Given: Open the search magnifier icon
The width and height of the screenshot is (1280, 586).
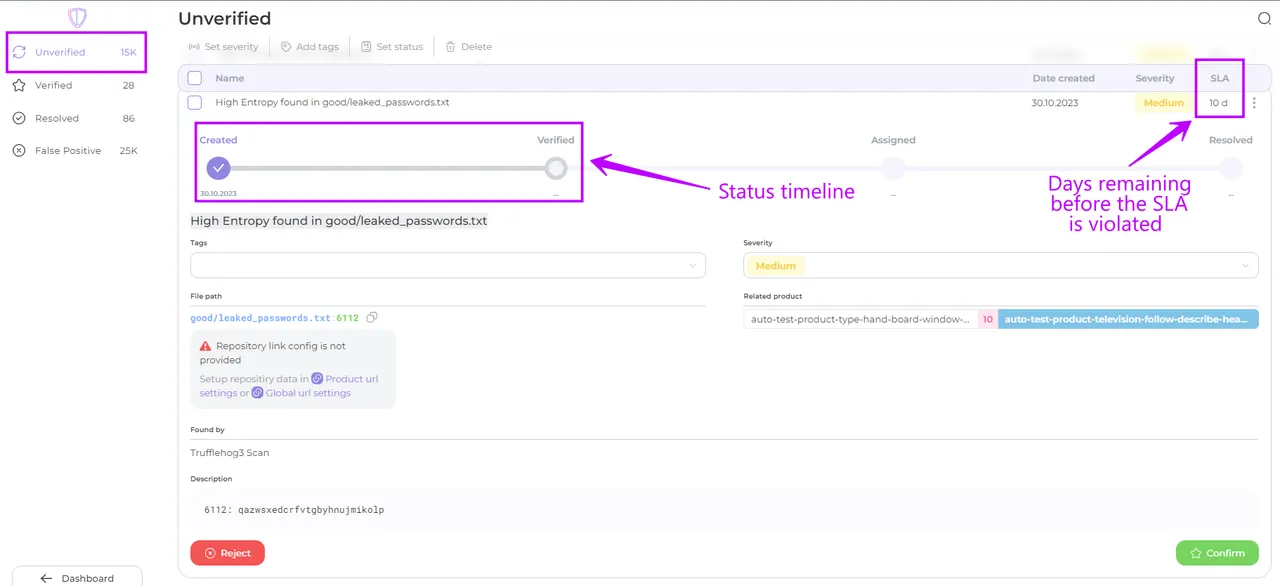Looking at the screenshot, I should click(x=1264, y=19).
